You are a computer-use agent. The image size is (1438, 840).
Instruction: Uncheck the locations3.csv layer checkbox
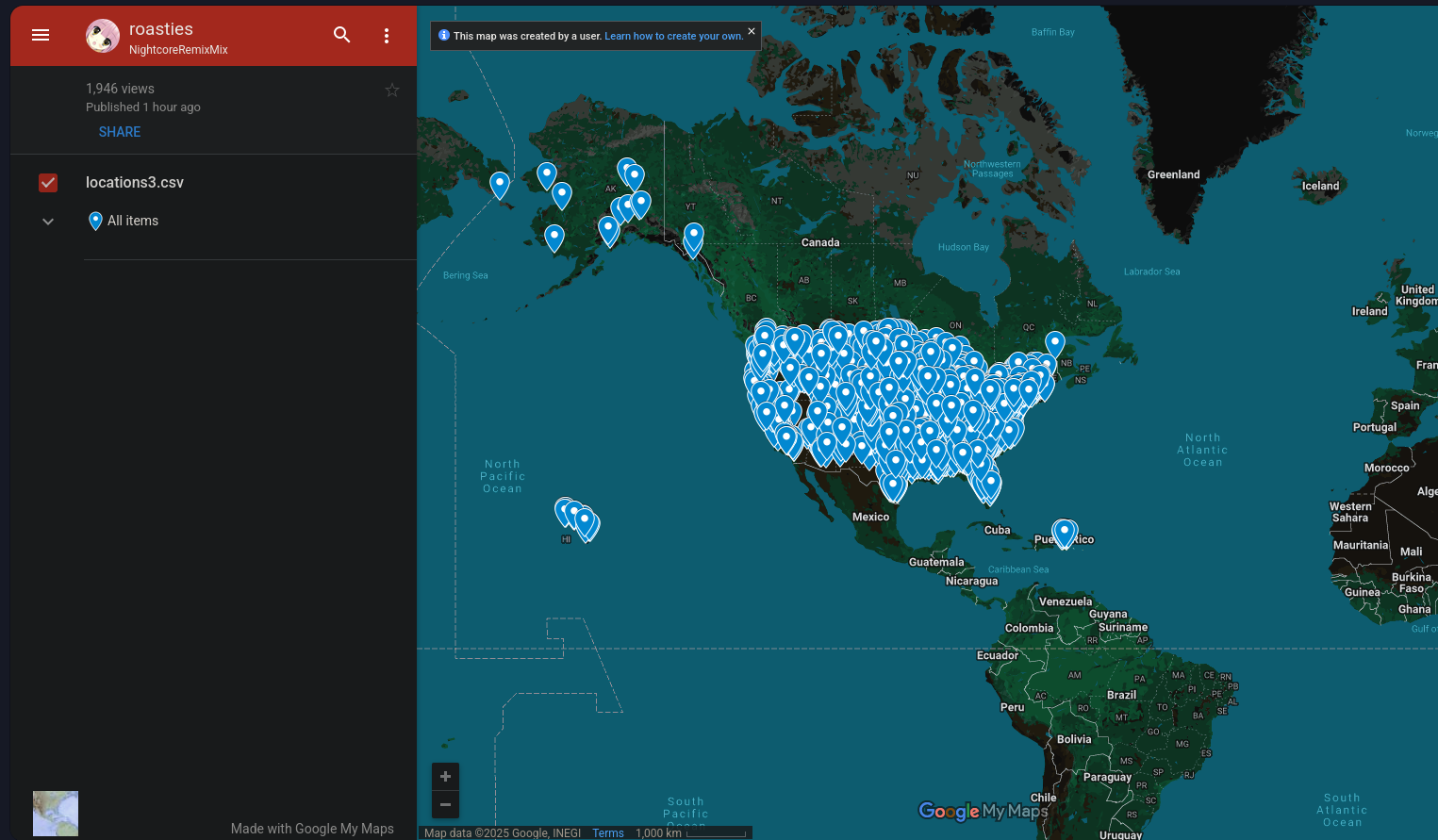[x=48, y=183]
